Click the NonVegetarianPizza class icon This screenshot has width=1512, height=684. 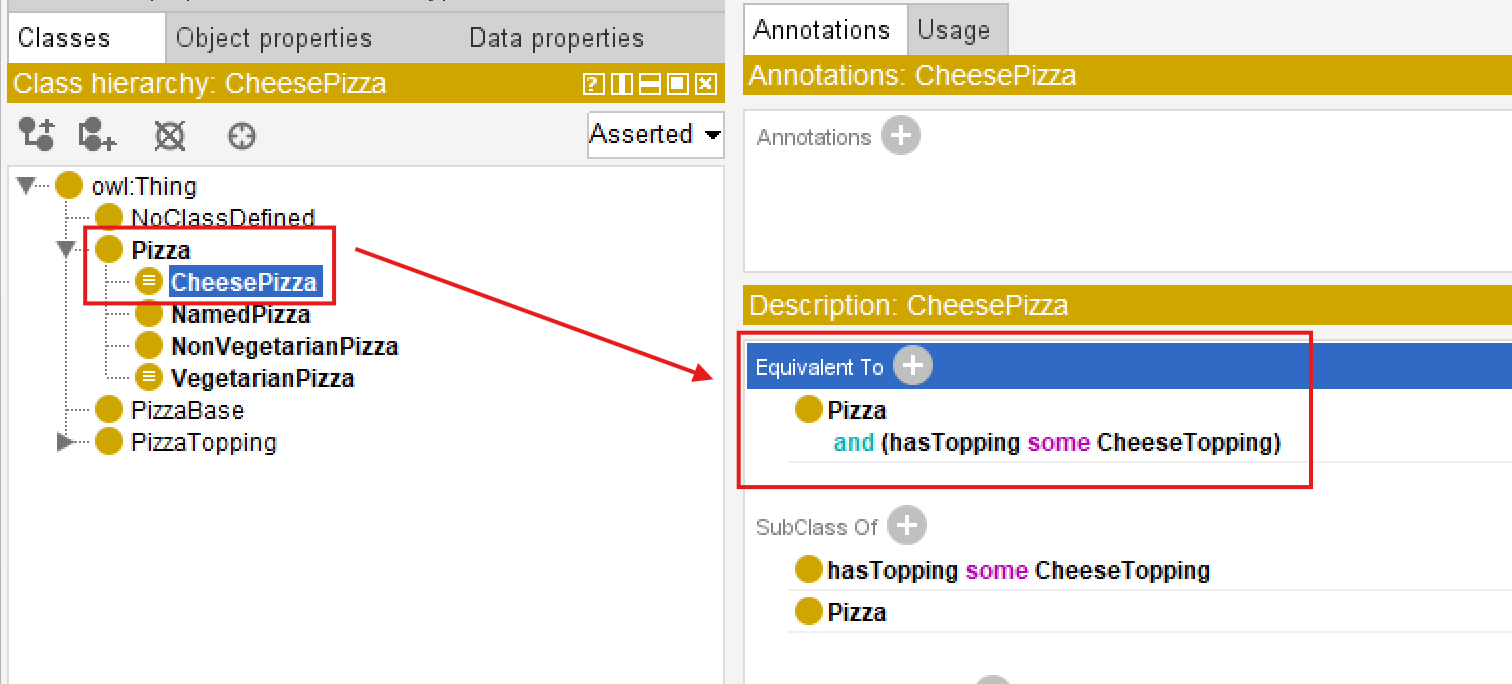[148, 346]
